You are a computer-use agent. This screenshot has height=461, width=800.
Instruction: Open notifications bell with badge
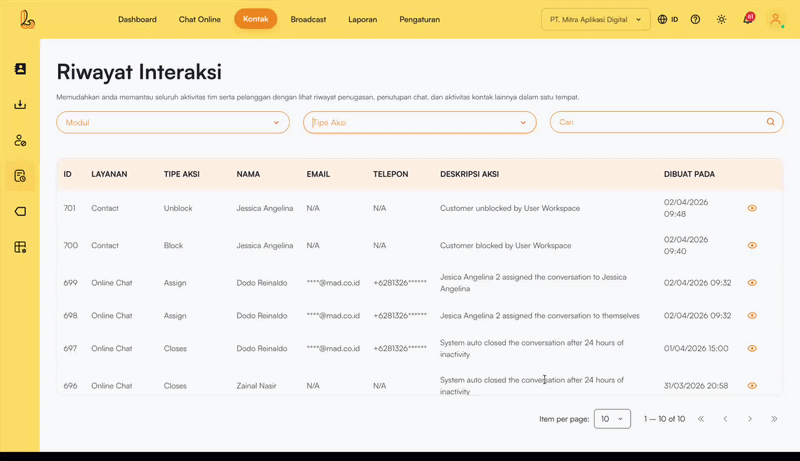747,19
